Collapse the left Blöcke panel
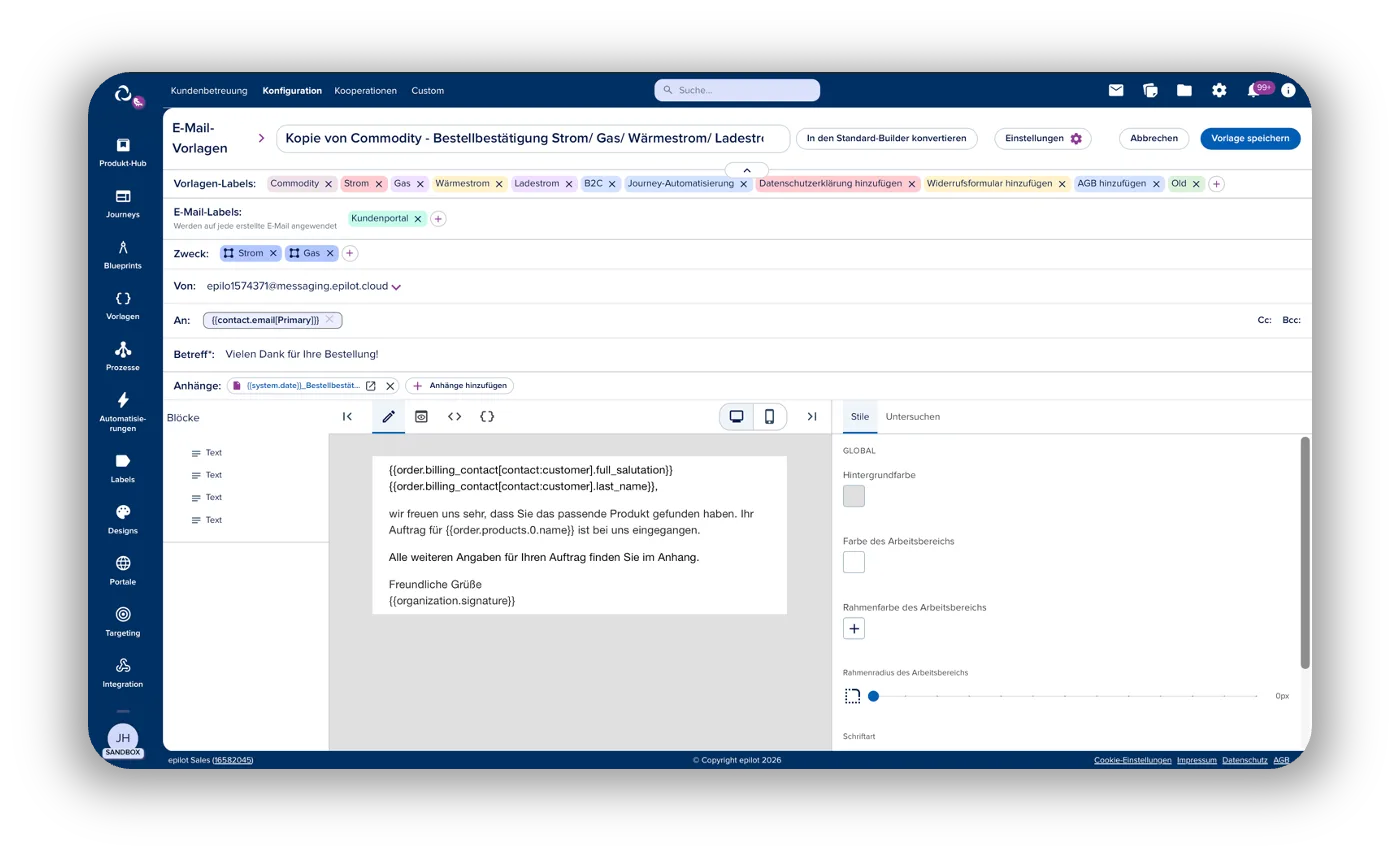The width and height of the screenshot is (1400, 856). [347, 416]
